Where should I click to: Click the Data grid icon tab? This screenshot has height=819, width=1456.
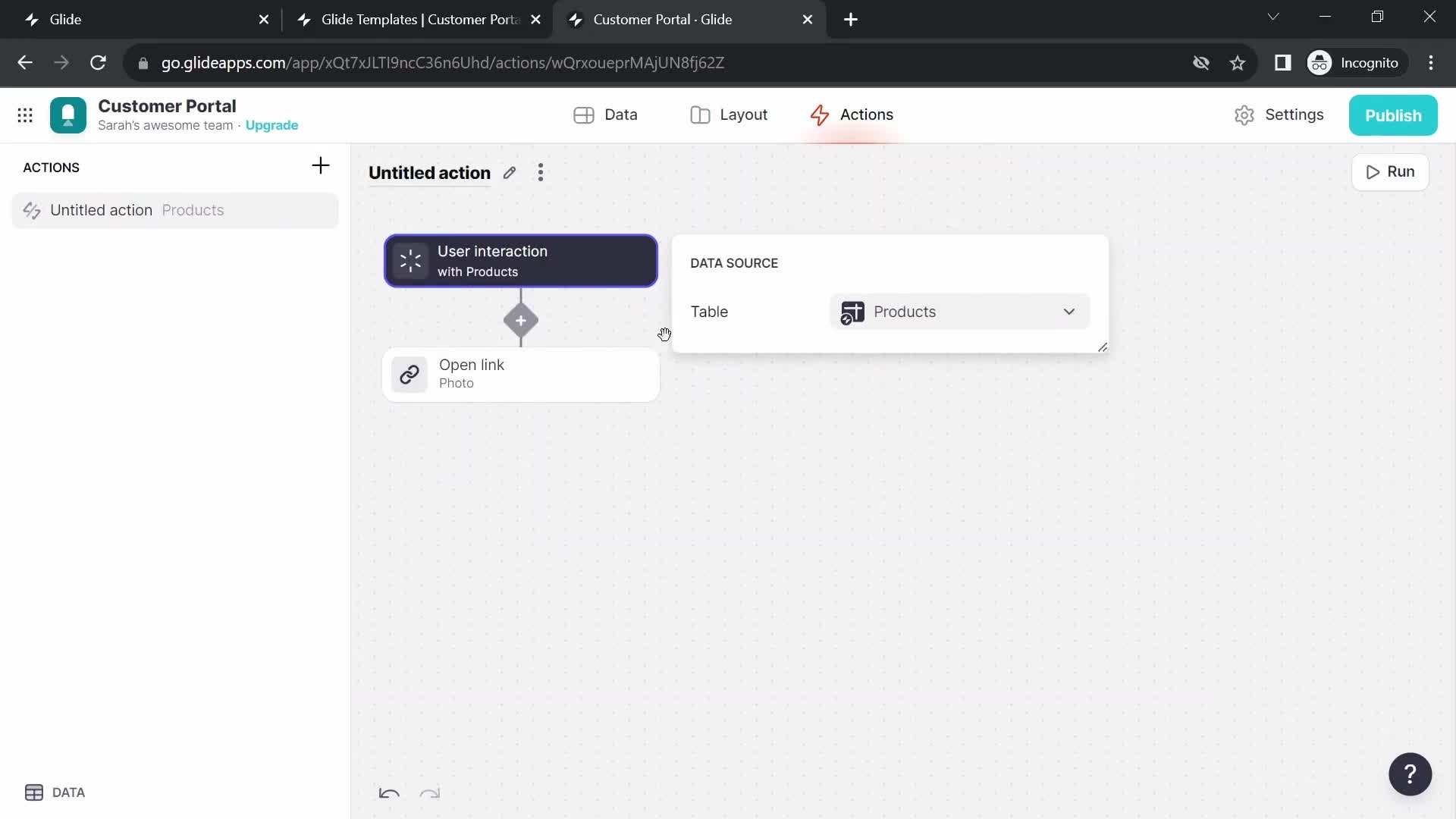pyautogui.click(x=605, y=114)
